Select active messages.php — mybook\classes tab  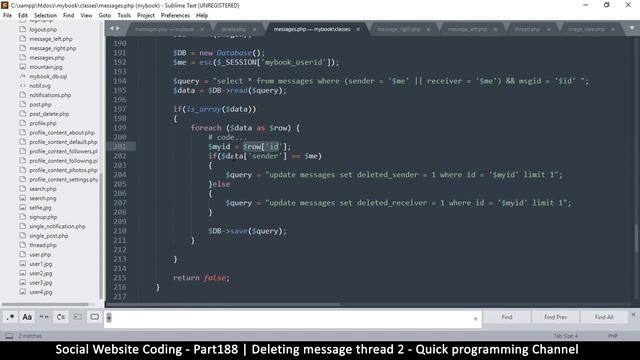point(312,29)
